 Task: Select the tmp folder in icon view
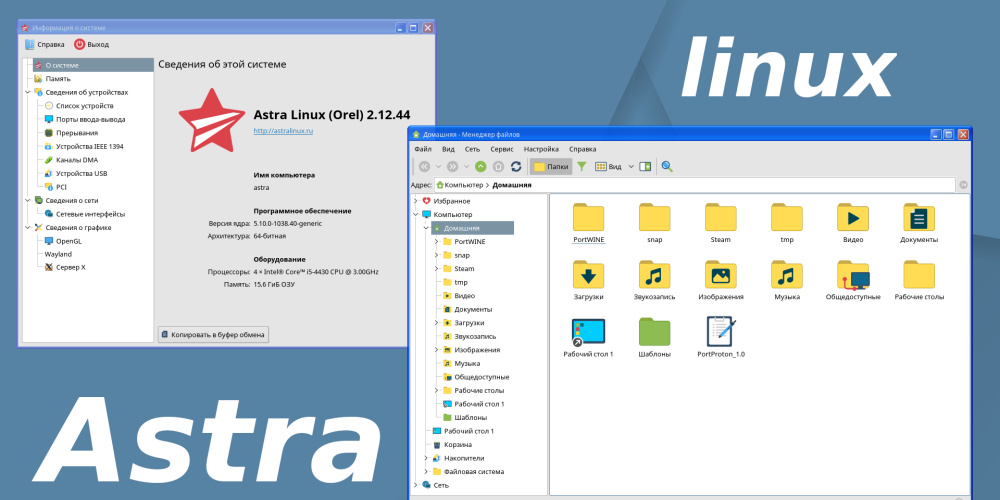pyautogui.click(x=786, y=223)
